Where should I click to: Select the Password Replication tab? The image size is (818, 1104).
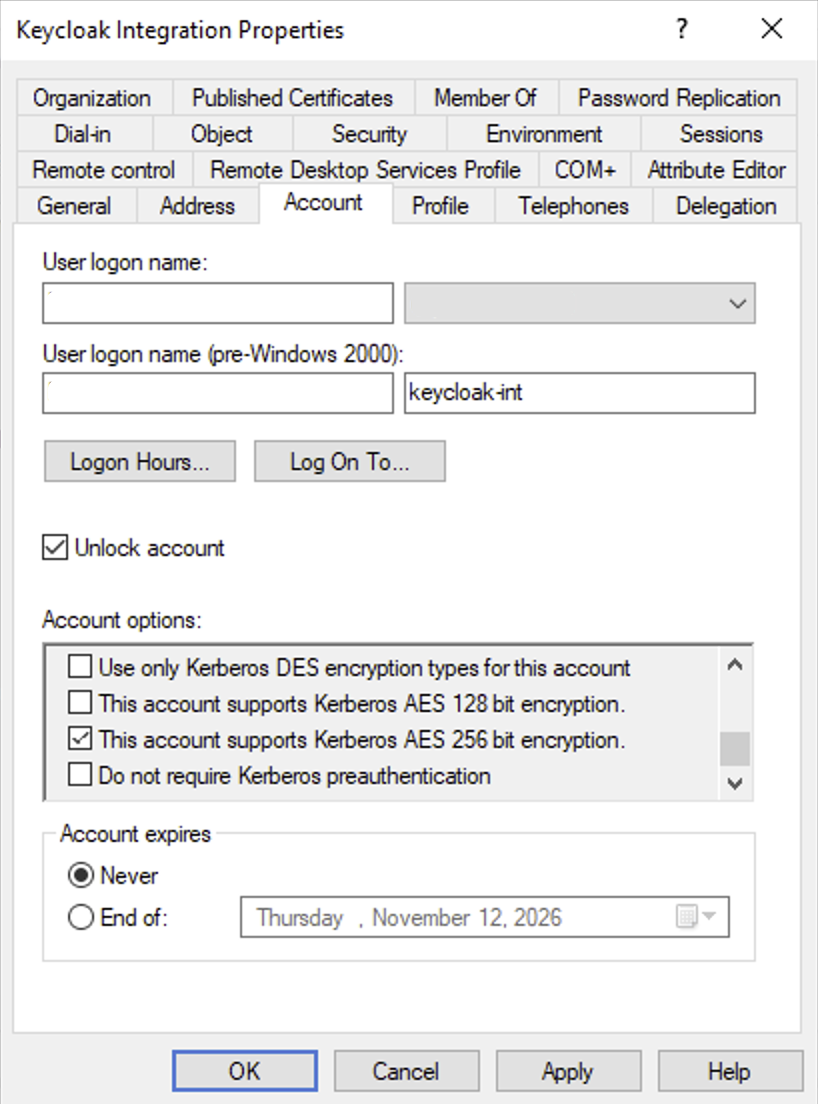click(x=679, y=98)
